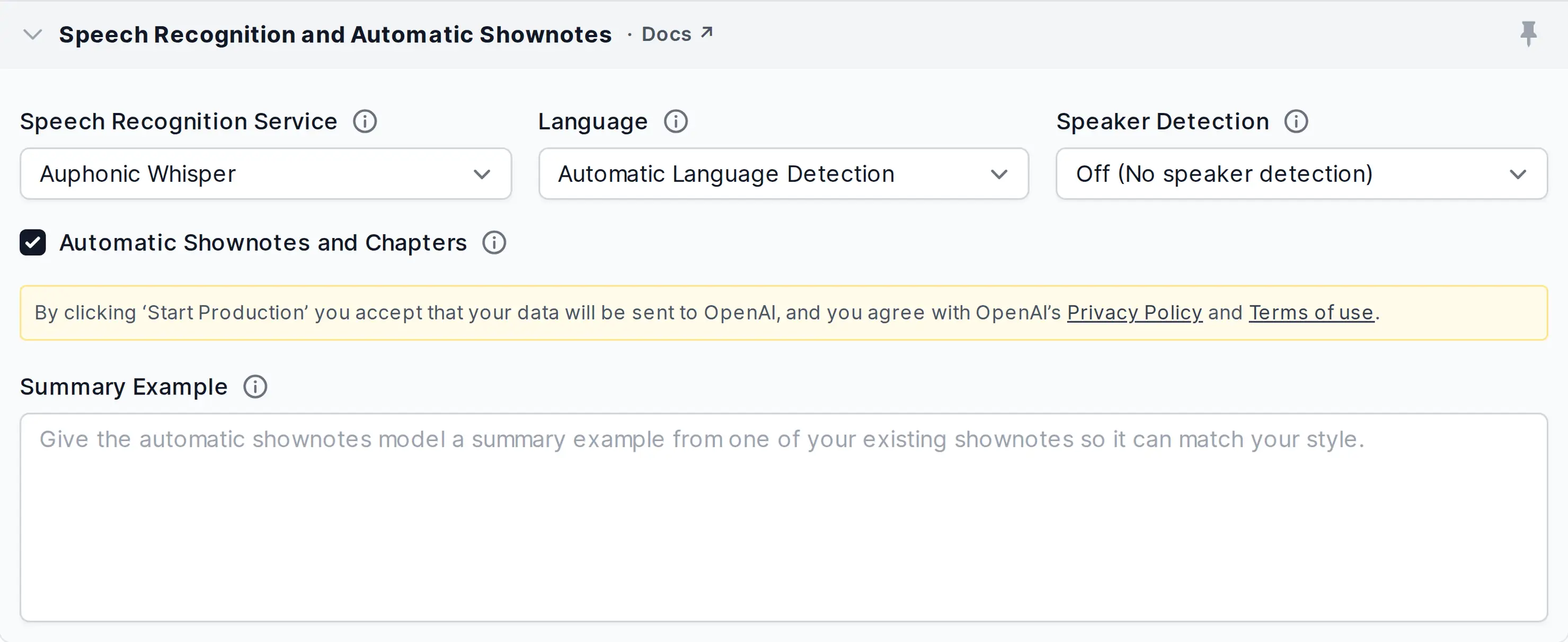
Task: Click the 'Speaker Detection' field label
Action: click(x=1163, y=121)
